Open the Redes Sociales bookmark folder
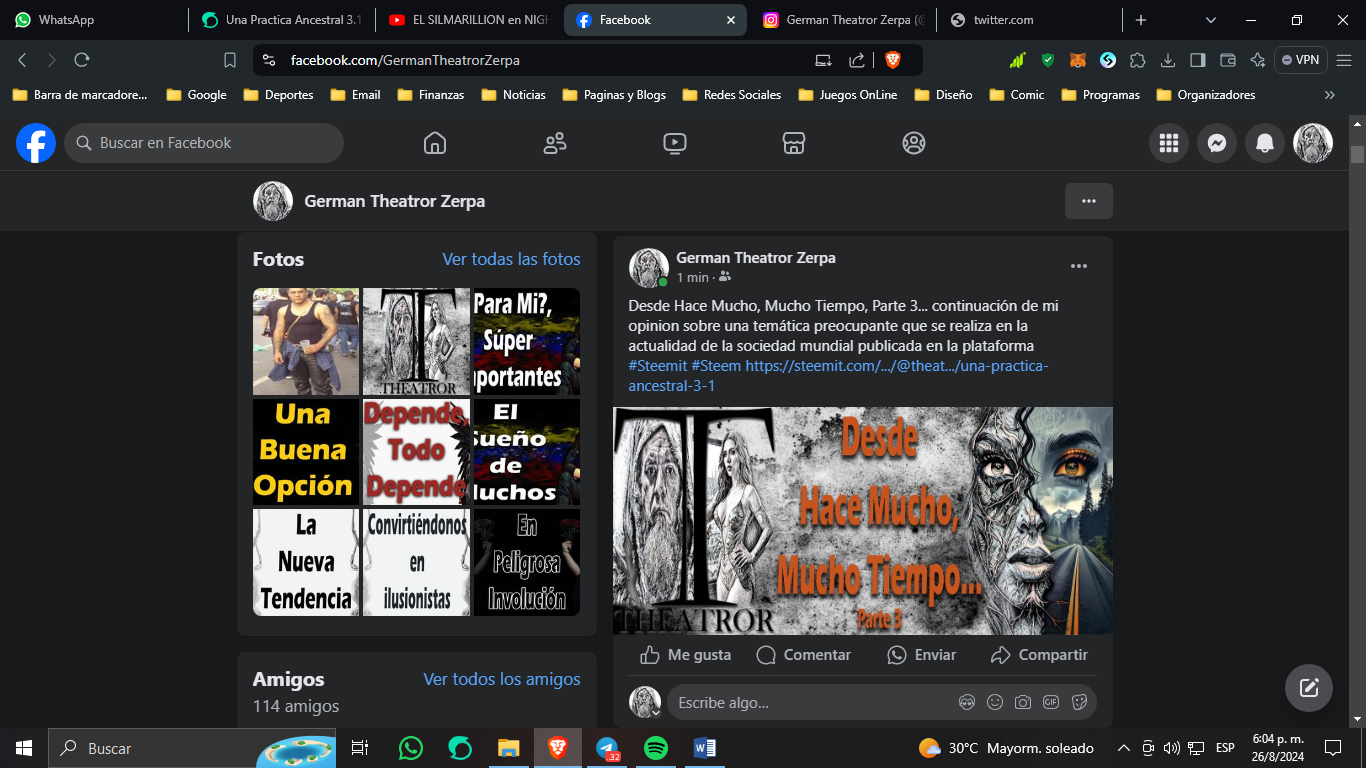 click(732, 95)
